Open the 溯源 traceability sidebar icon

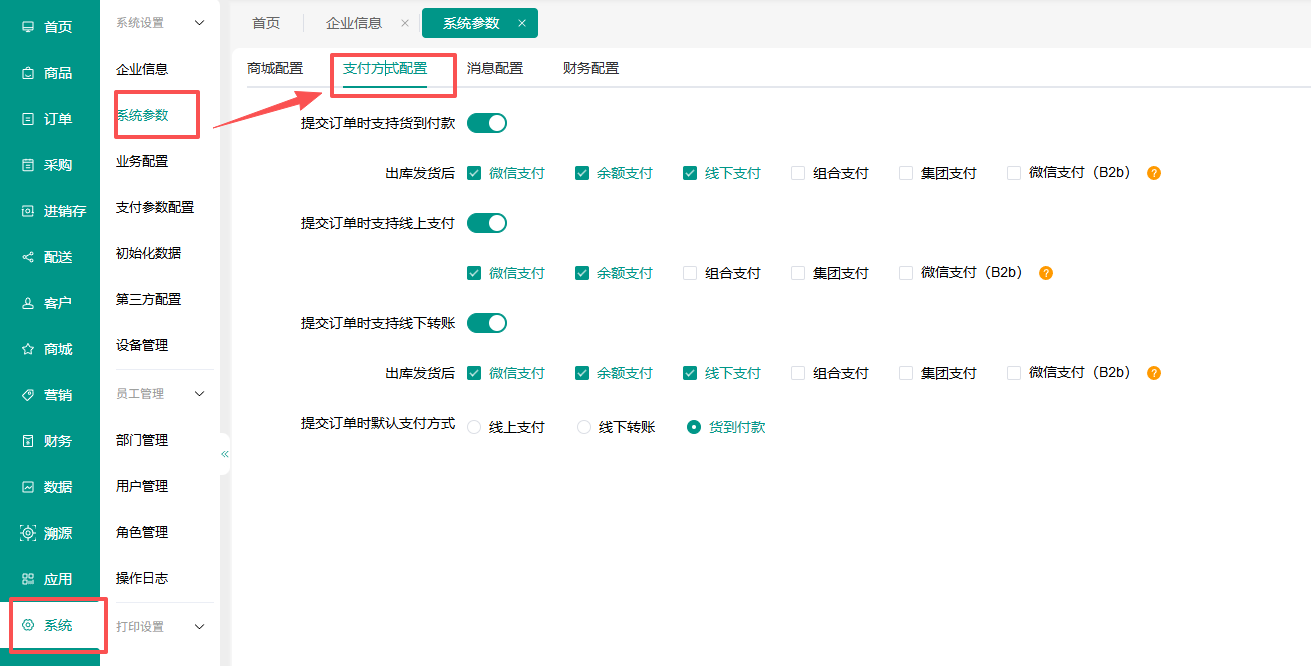click(x=28, y=533)
